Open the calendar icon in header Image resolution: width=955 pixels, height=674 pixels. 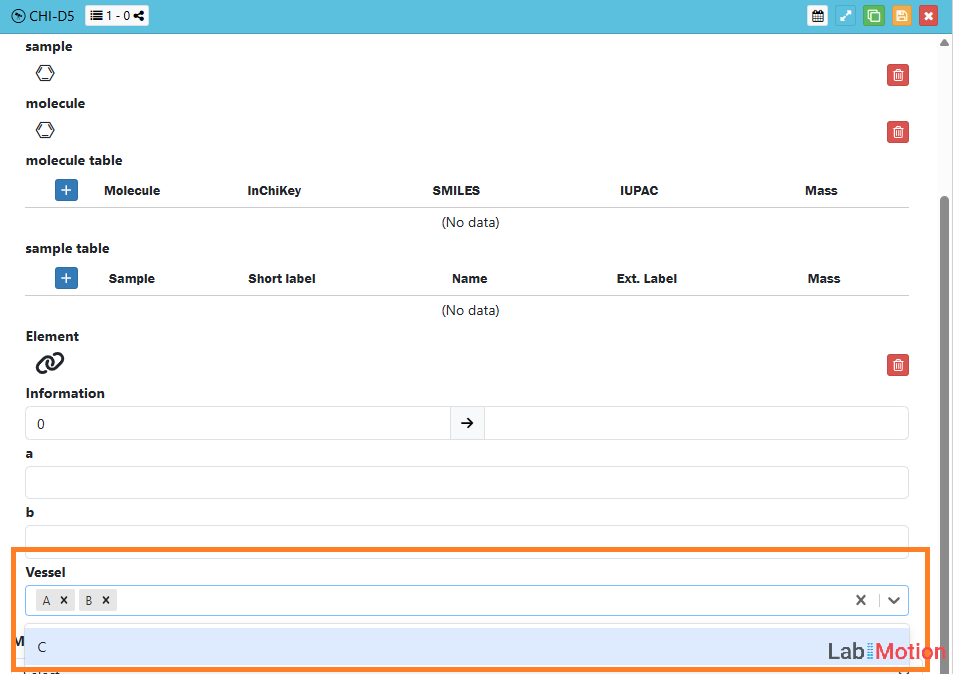tap(817, 16)
